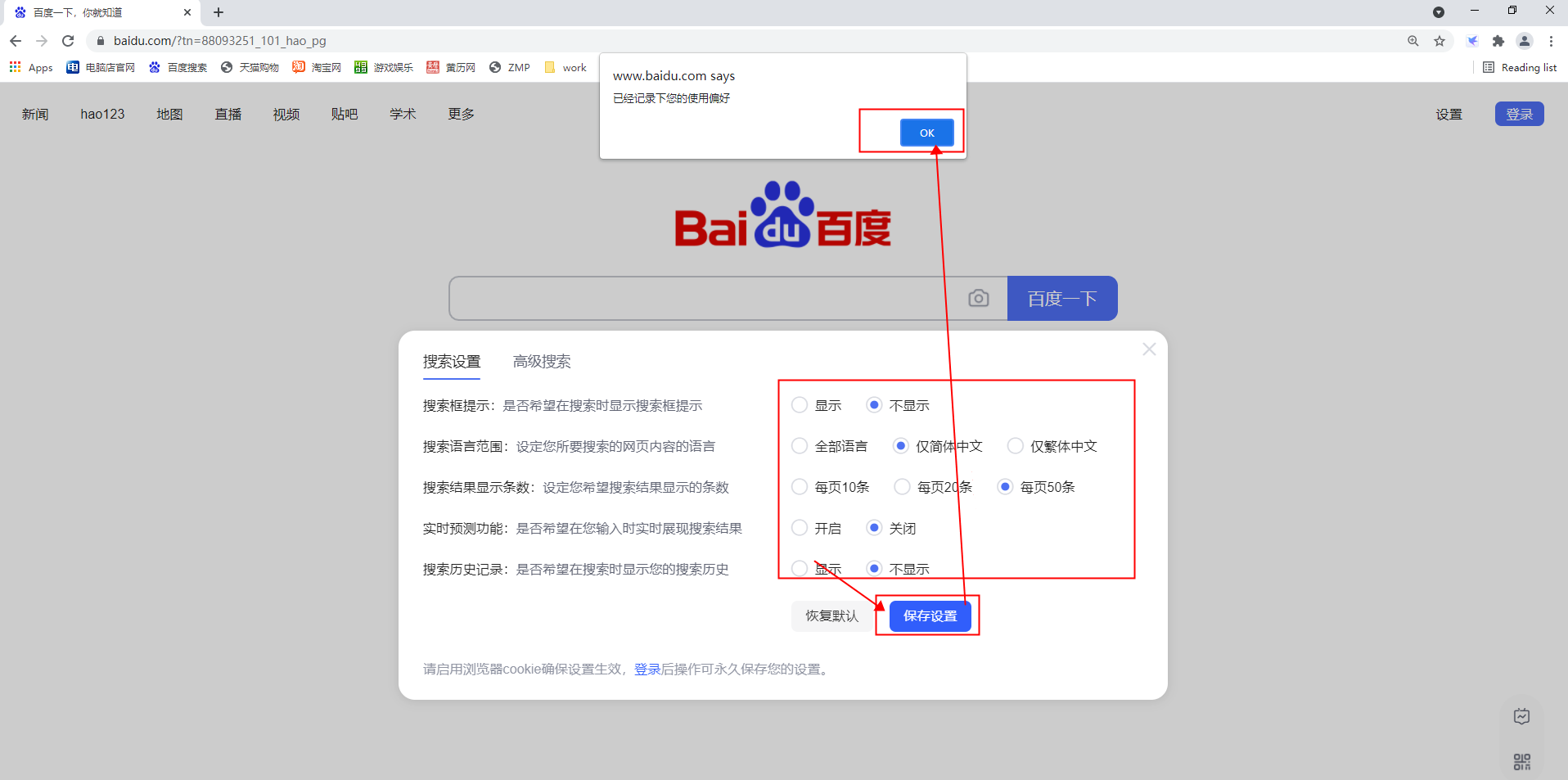Screen dimensions: 1568x780
Task: Open the Extensions puzzle icon
Action: [1498, 41]
